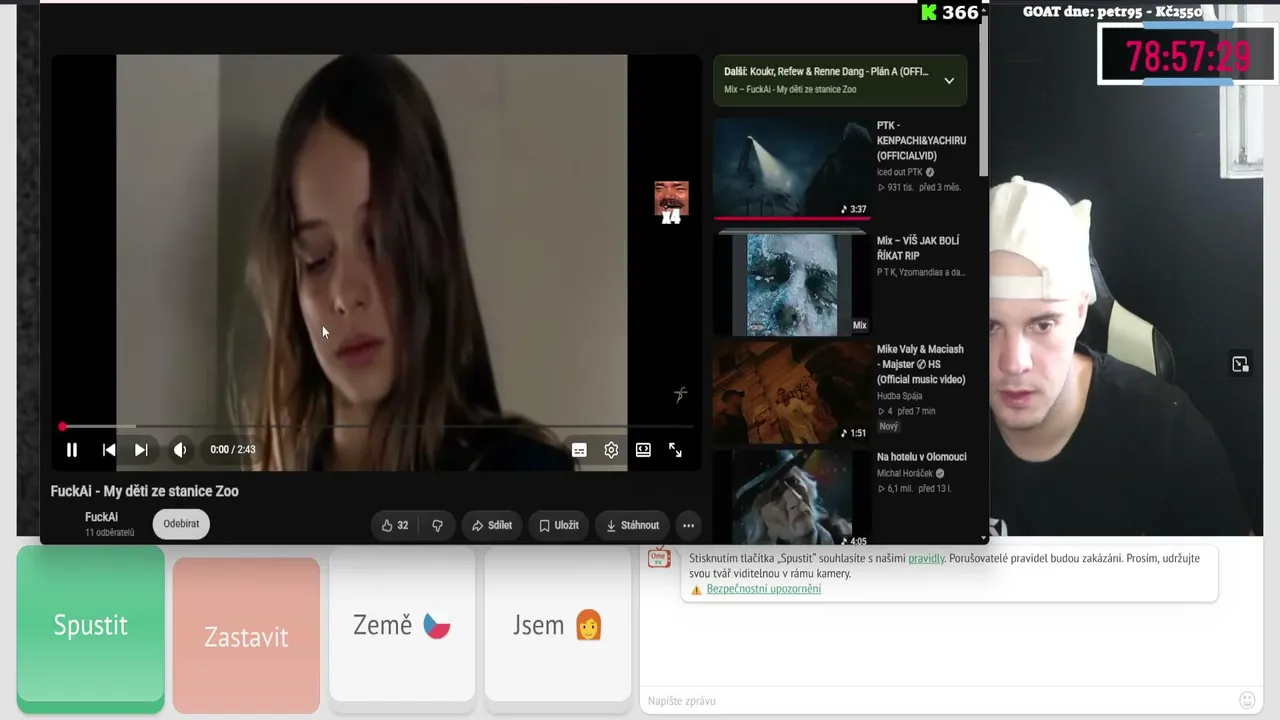Enter fullscreen video mode
1280x720 pixels.
click(x=675, y=450)
